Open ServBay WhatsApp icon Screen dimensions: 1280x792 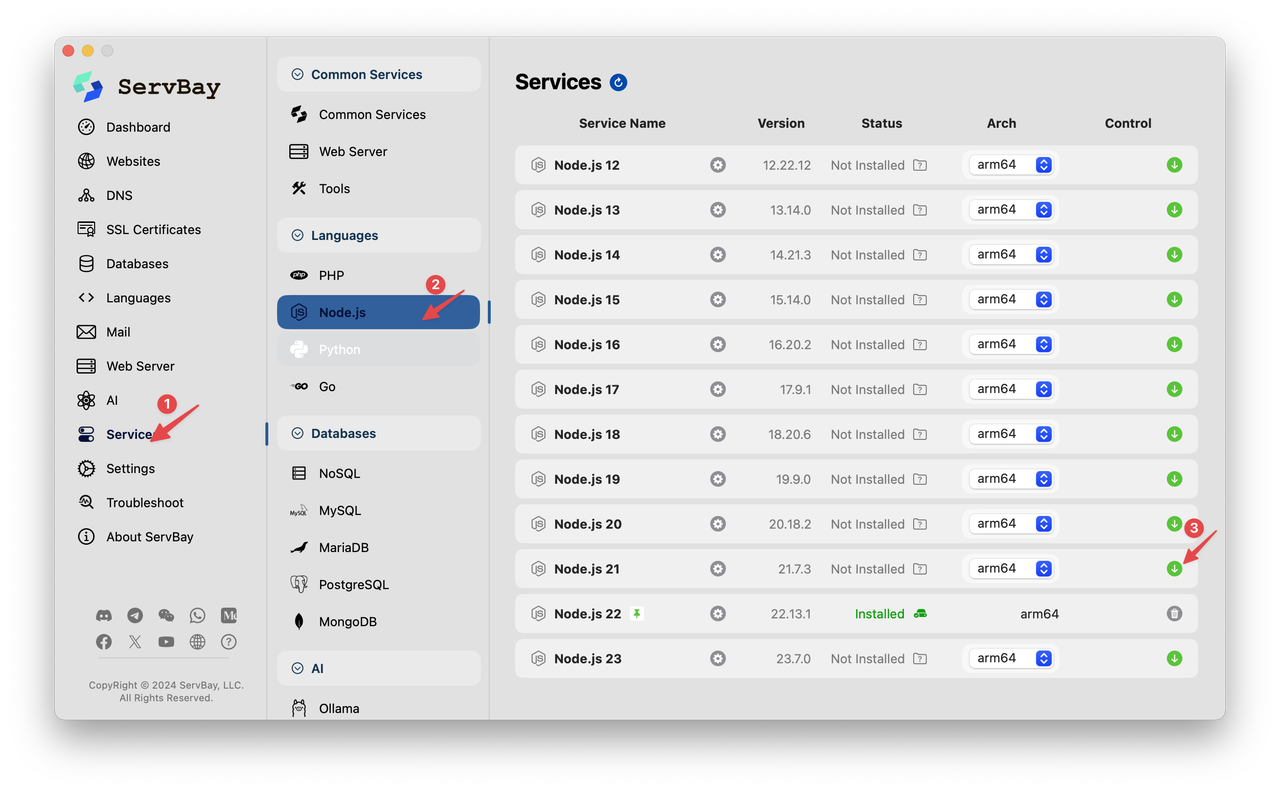(x=197, y=616)
